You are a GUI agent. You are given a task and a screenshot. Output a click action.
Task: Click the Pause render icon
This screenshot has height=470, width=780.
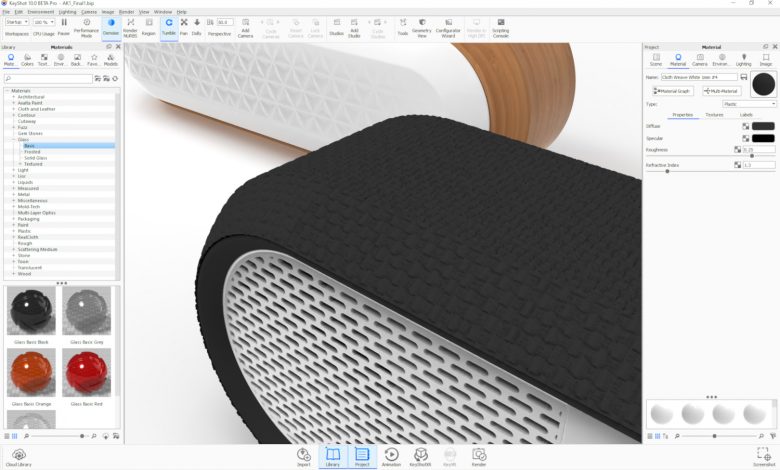[x=64, y=25]
